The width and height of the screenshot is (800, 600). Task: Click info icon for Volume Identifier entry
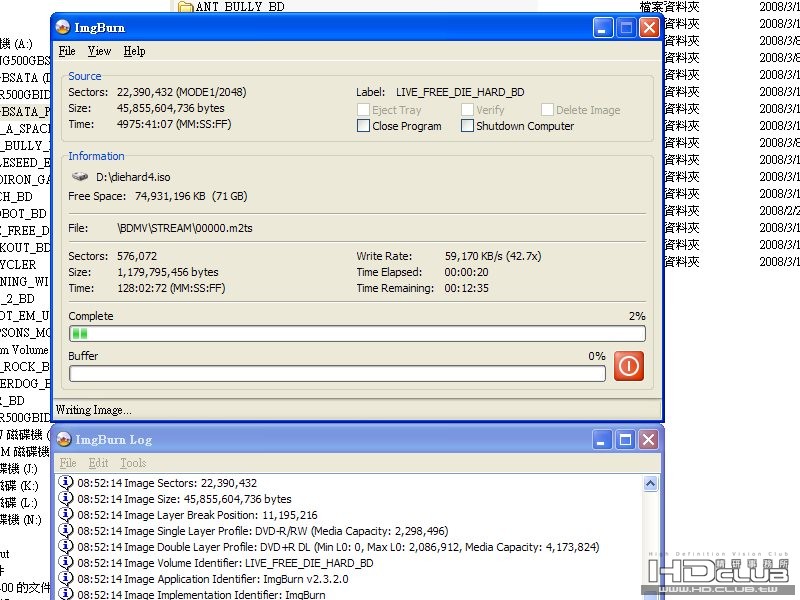coord(65,562)
